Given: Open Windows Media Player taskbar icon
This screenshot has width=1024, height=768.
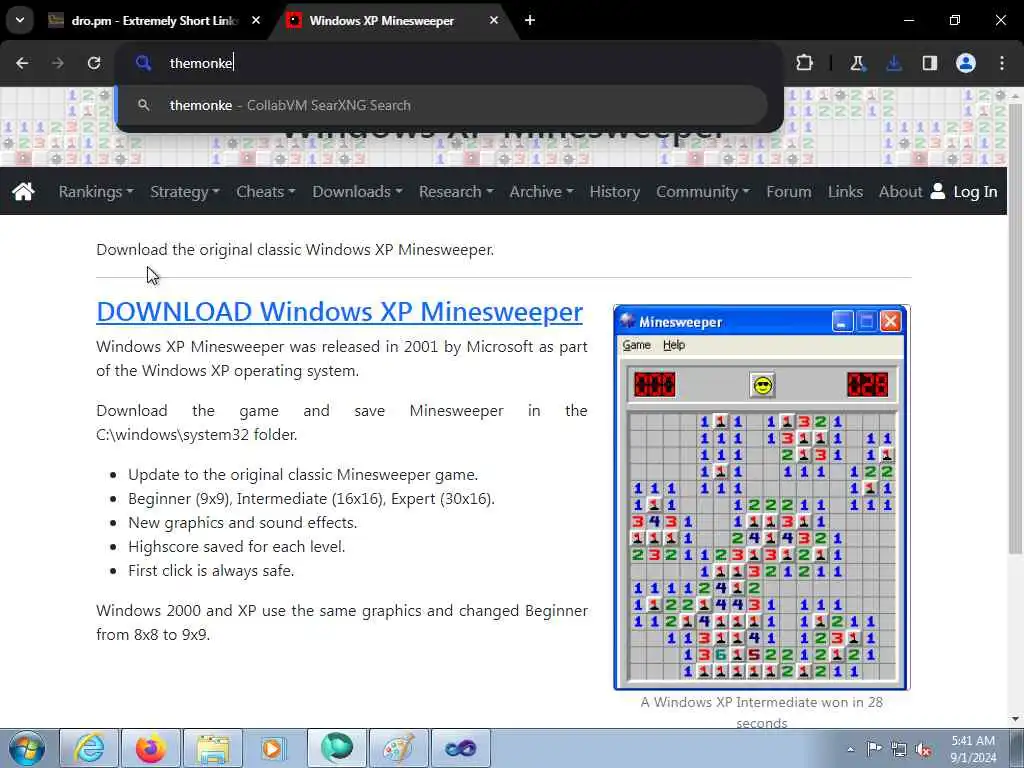Looking at the screenshot, I should click(274, 748).
